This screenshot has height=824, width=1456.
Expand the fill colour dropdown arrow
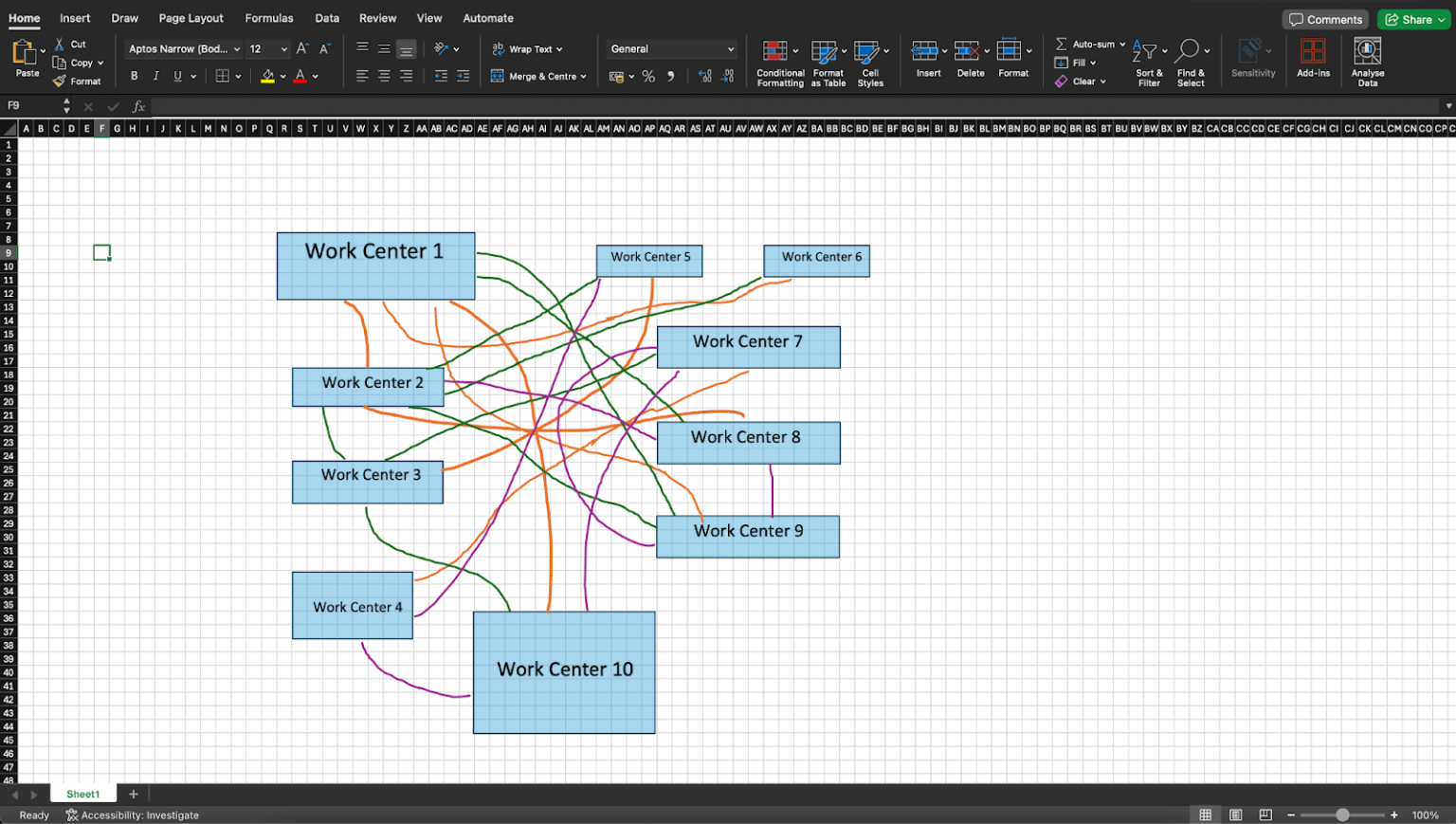282,76
